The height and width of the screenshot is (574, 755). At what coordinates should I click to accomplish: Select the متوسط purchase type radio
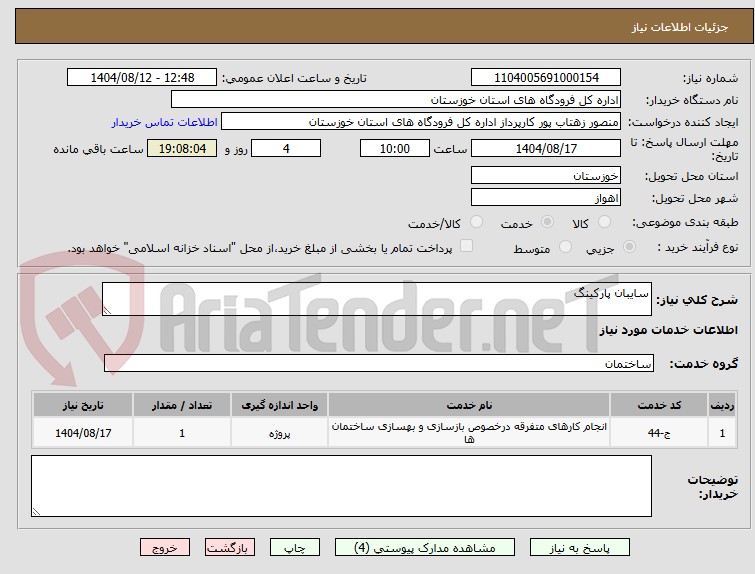[565, 247]
